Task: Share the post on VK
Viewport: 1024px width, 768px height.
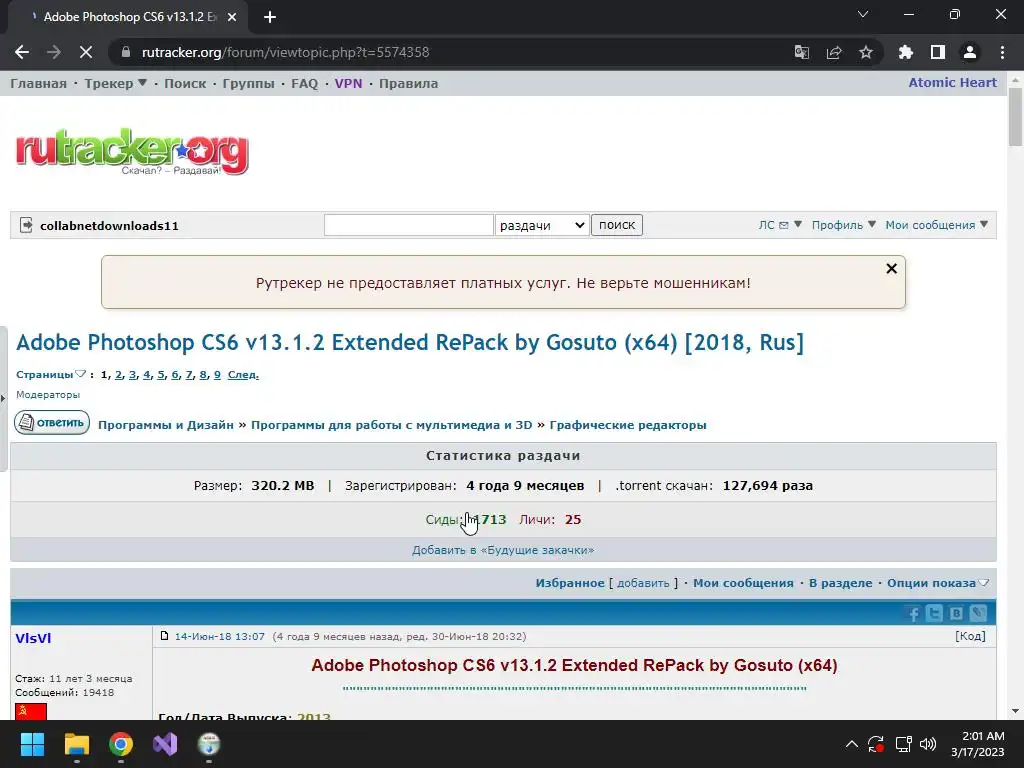Action: click(956, 613)
